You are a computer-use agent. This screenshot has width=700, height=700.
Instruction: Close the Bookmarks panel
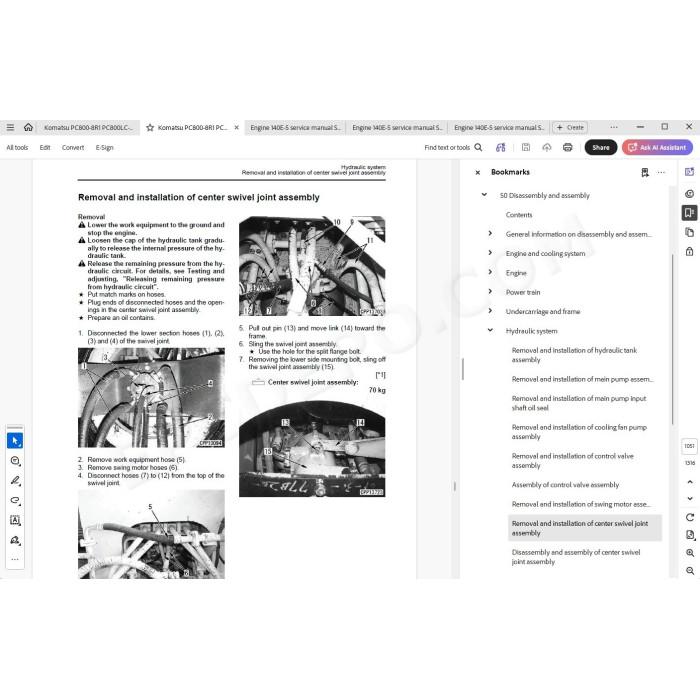478,172
